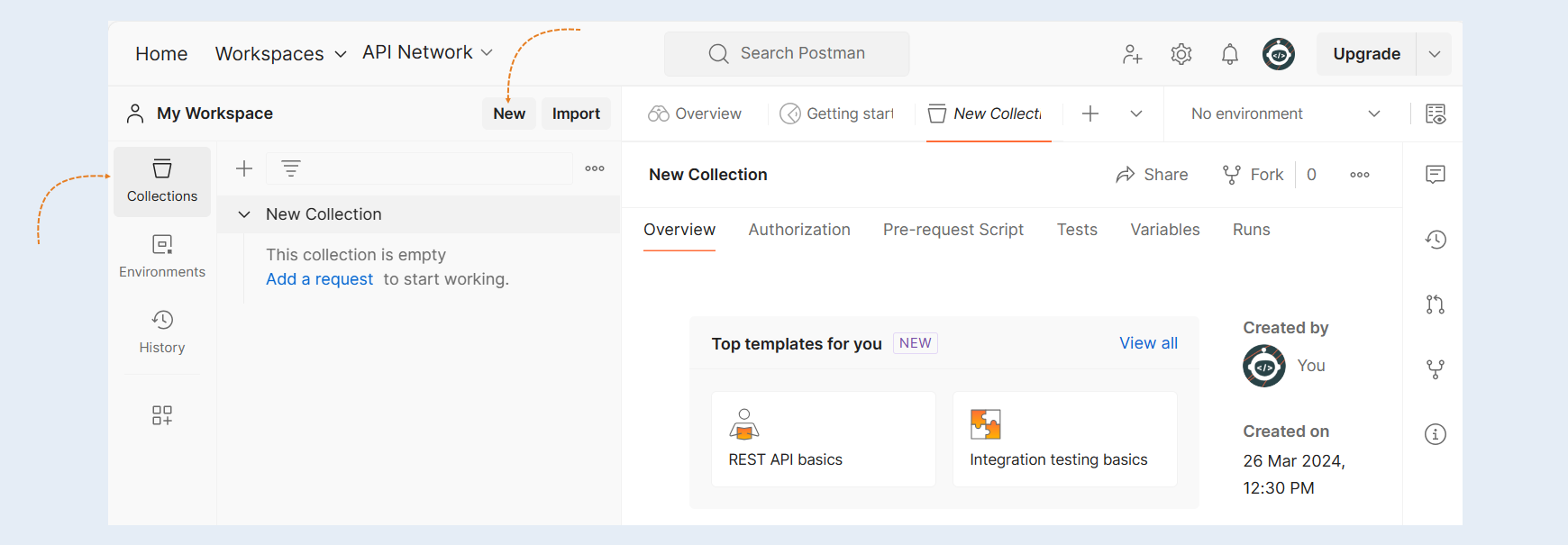Click the New Collection title text

point(708,175)
